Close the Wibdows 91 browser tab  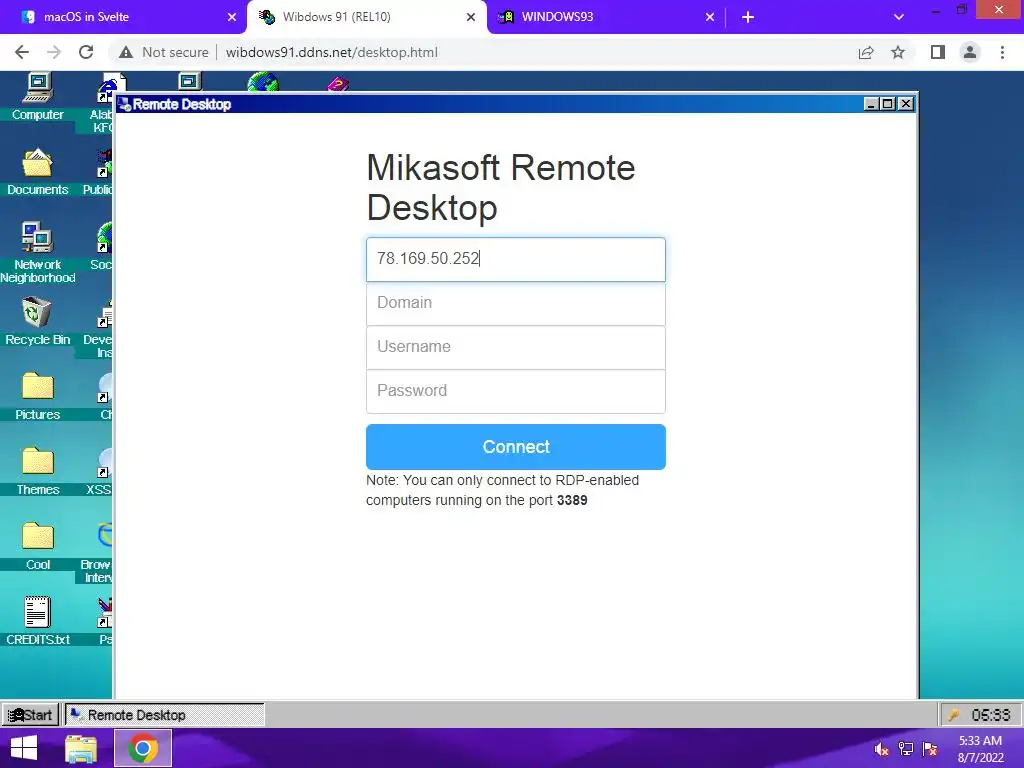tap(471, 17)
